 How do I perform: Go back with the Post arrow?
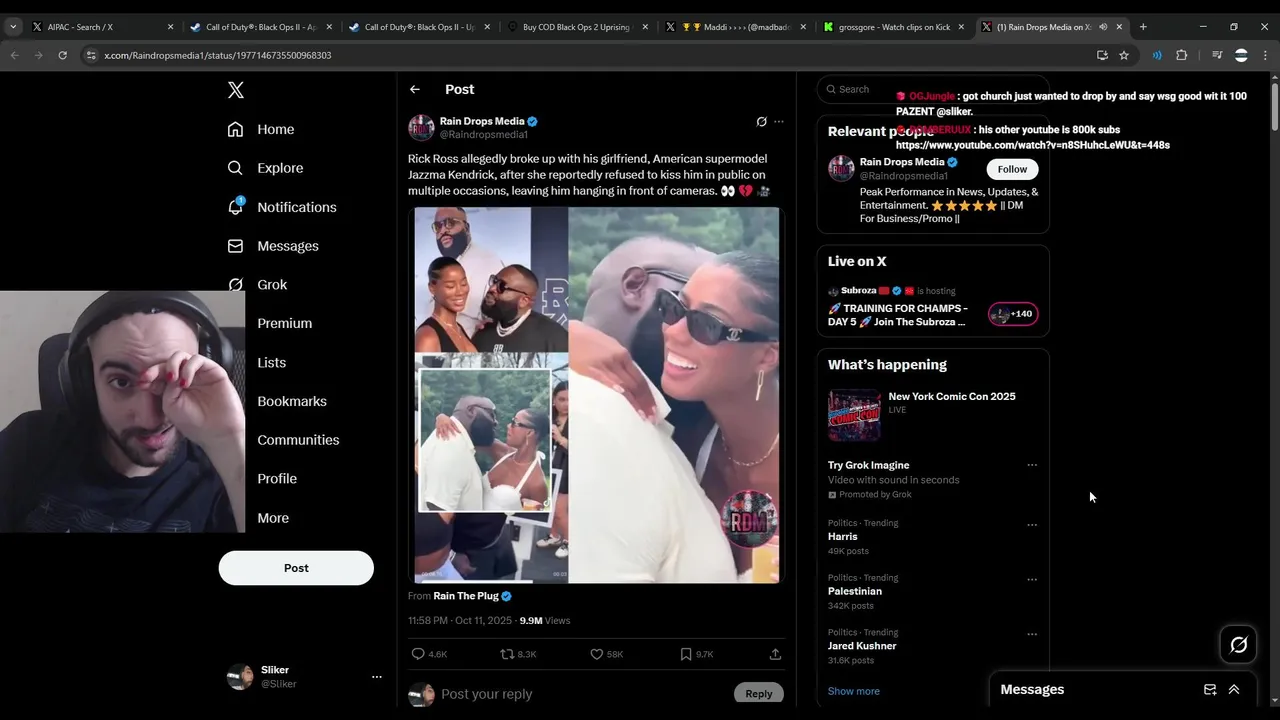tap(415, 89)
